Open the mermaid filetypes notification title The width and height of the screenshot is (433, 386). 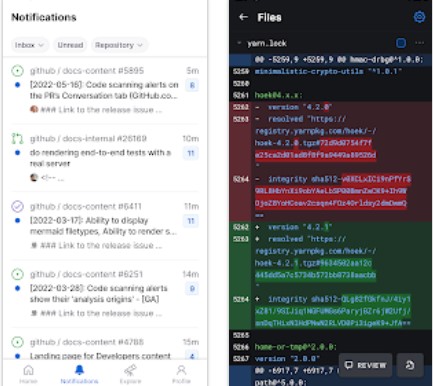(103, 226)
